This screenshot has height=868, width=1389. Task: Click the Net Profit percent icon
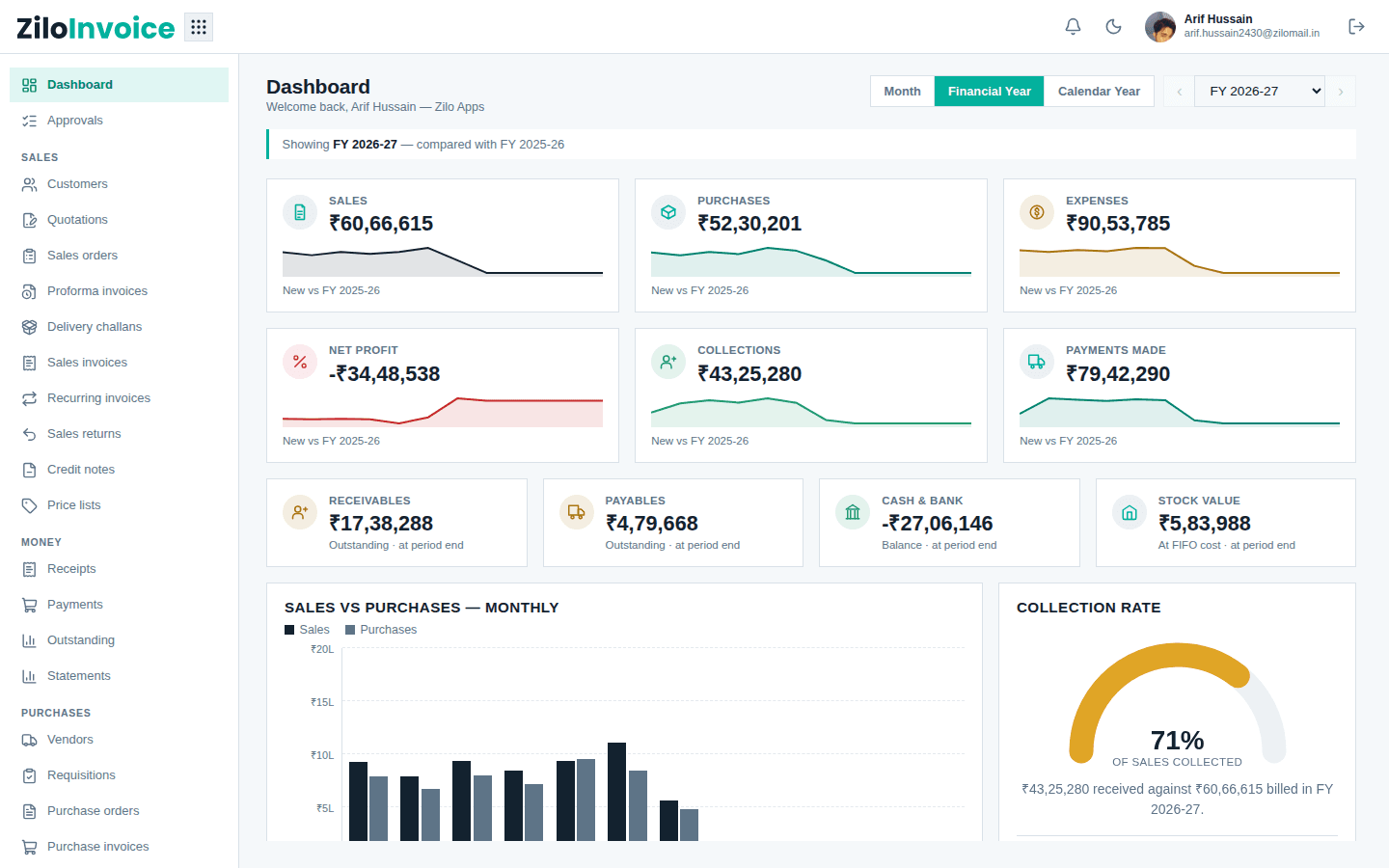[300, 362]
